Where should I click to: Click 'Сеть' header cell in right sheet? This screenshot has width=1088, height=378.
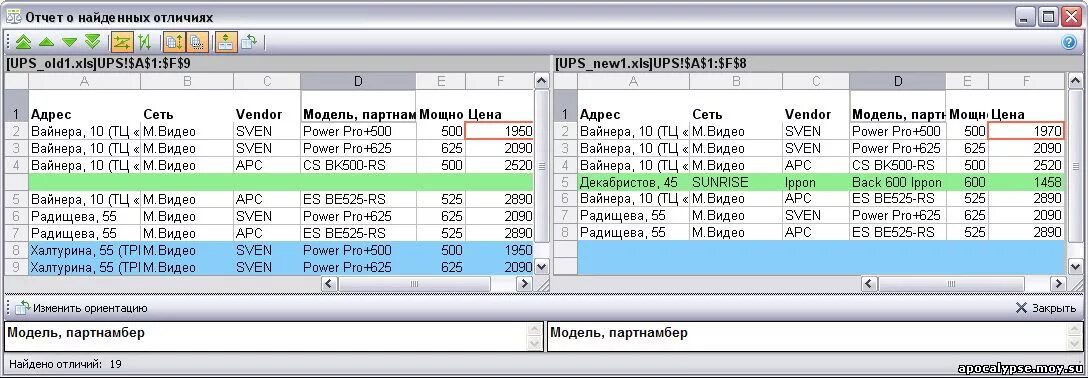pos(736,106)
